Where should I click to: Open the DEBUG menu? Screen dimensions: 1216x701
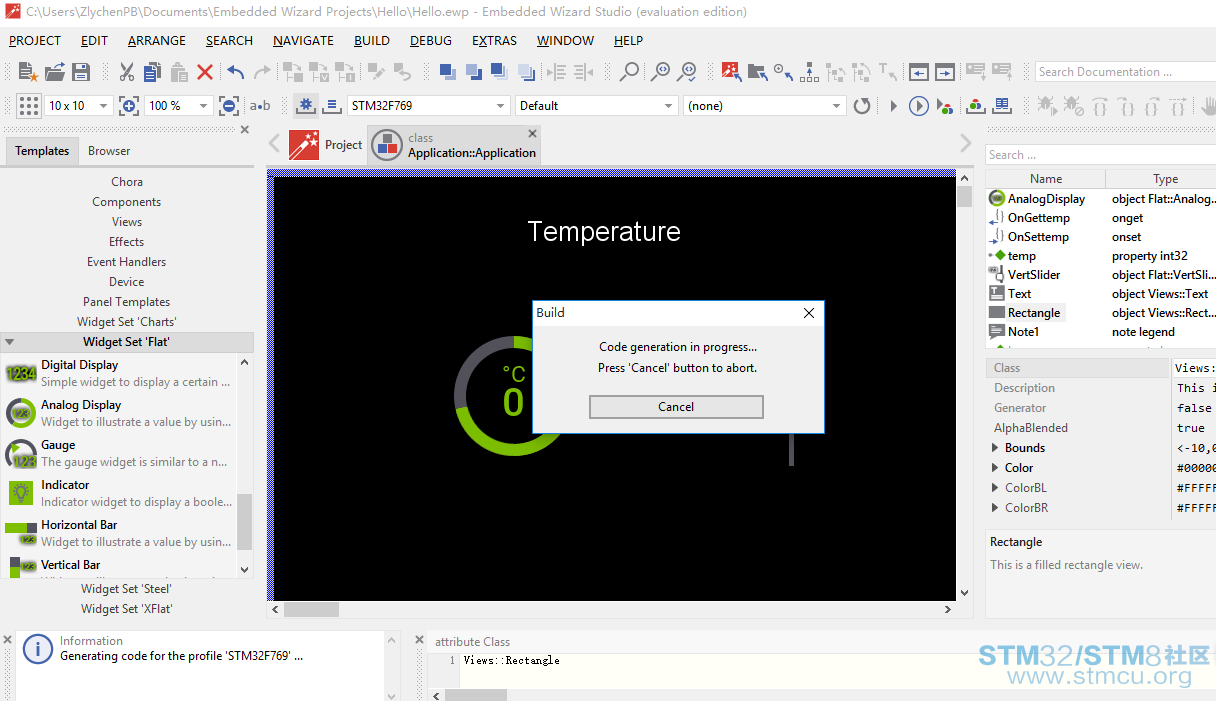point(431,41)
